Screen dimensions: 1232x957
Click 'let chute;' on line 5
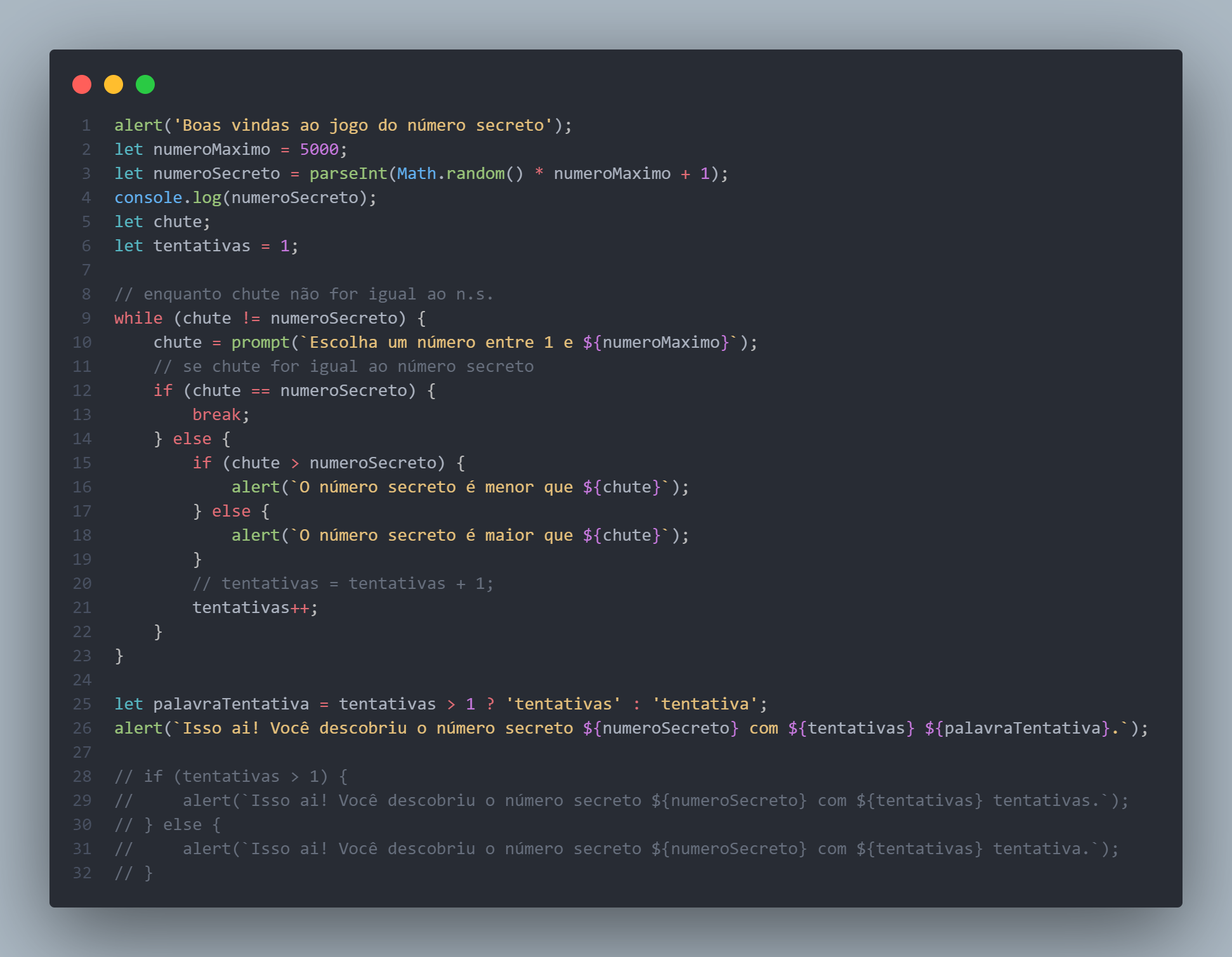[162, 221]
